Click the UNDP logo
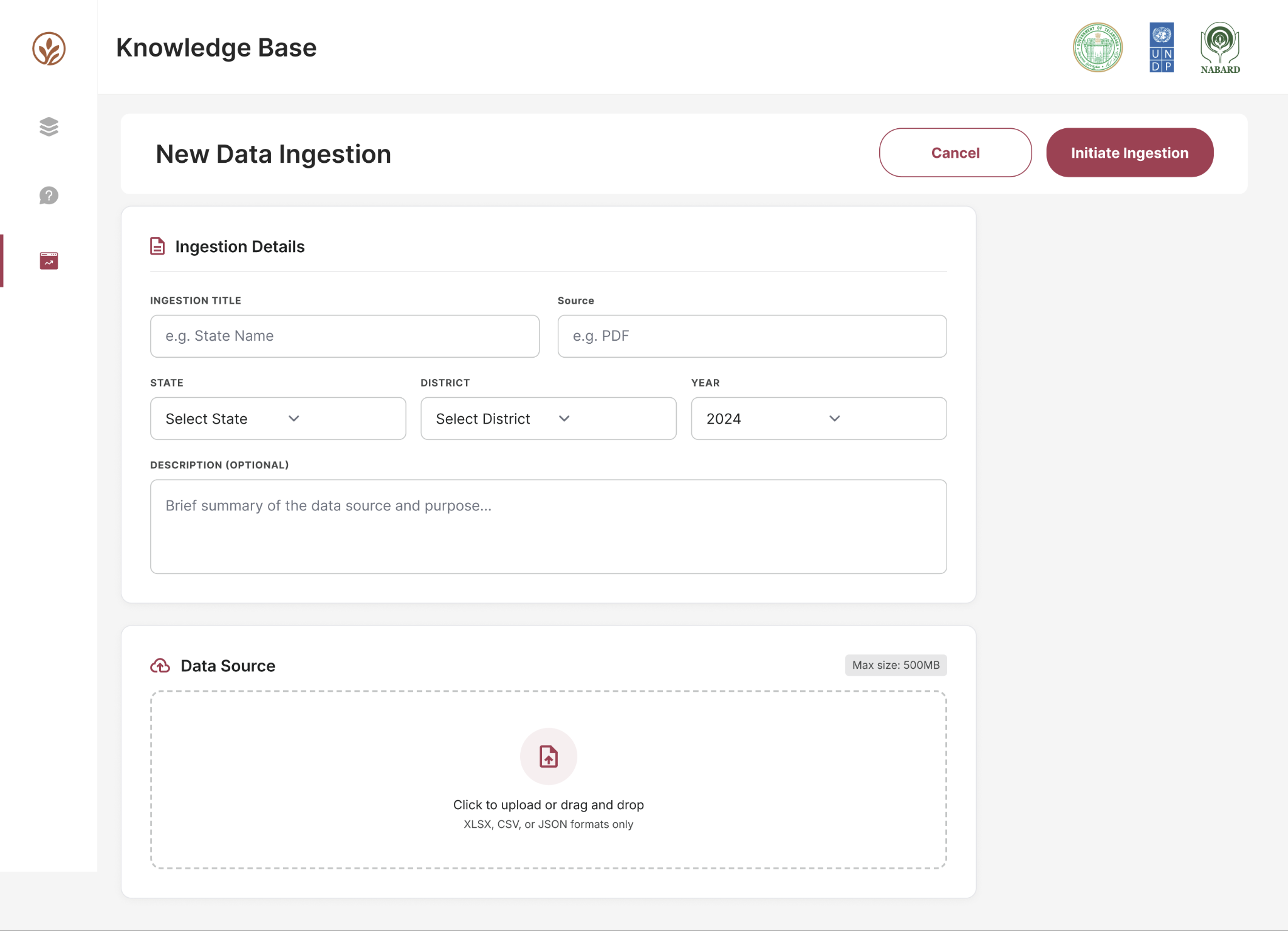The image size is (1288, 931). [1162, 48]
